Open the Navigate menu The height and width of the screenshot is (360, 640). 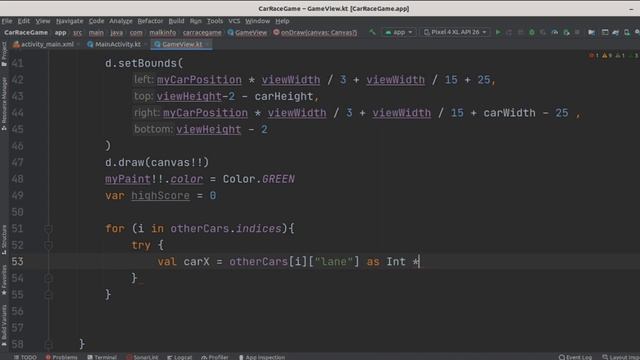tap(69, 21)
